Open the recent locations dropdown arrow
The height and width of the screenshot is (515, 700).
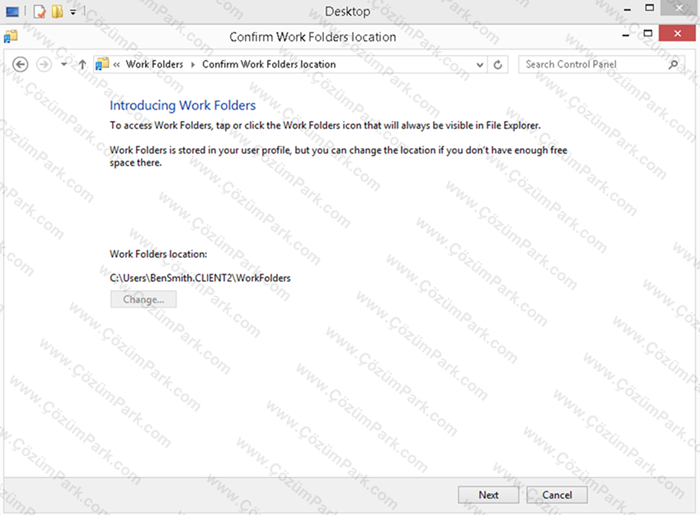pos(64,65)
